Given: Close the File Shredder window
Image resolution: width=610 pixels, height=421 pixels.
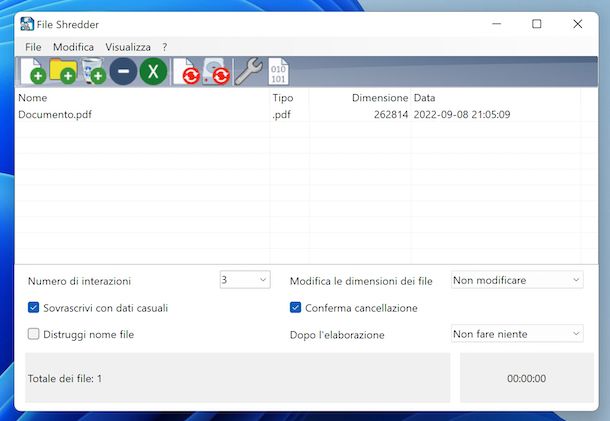Looking at the screenshot, I should [x=578, y=24].
